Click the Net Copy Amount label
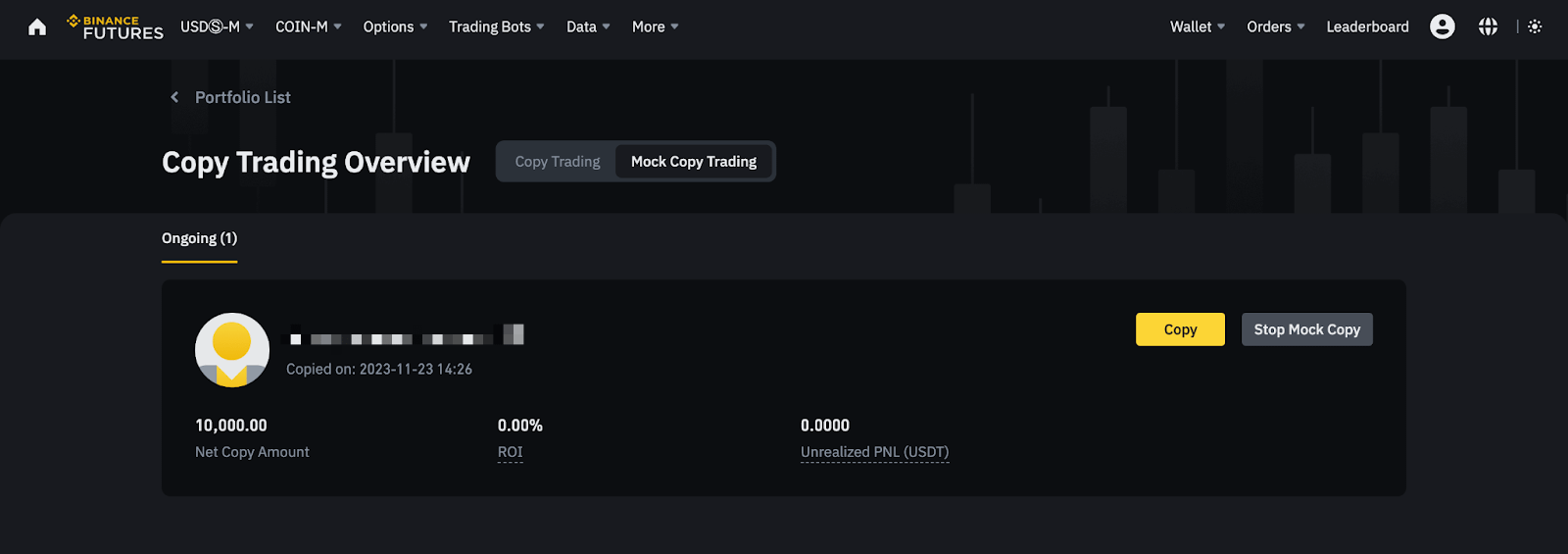The height and width of the screenshot is (554, 1568). coord(252,452)
